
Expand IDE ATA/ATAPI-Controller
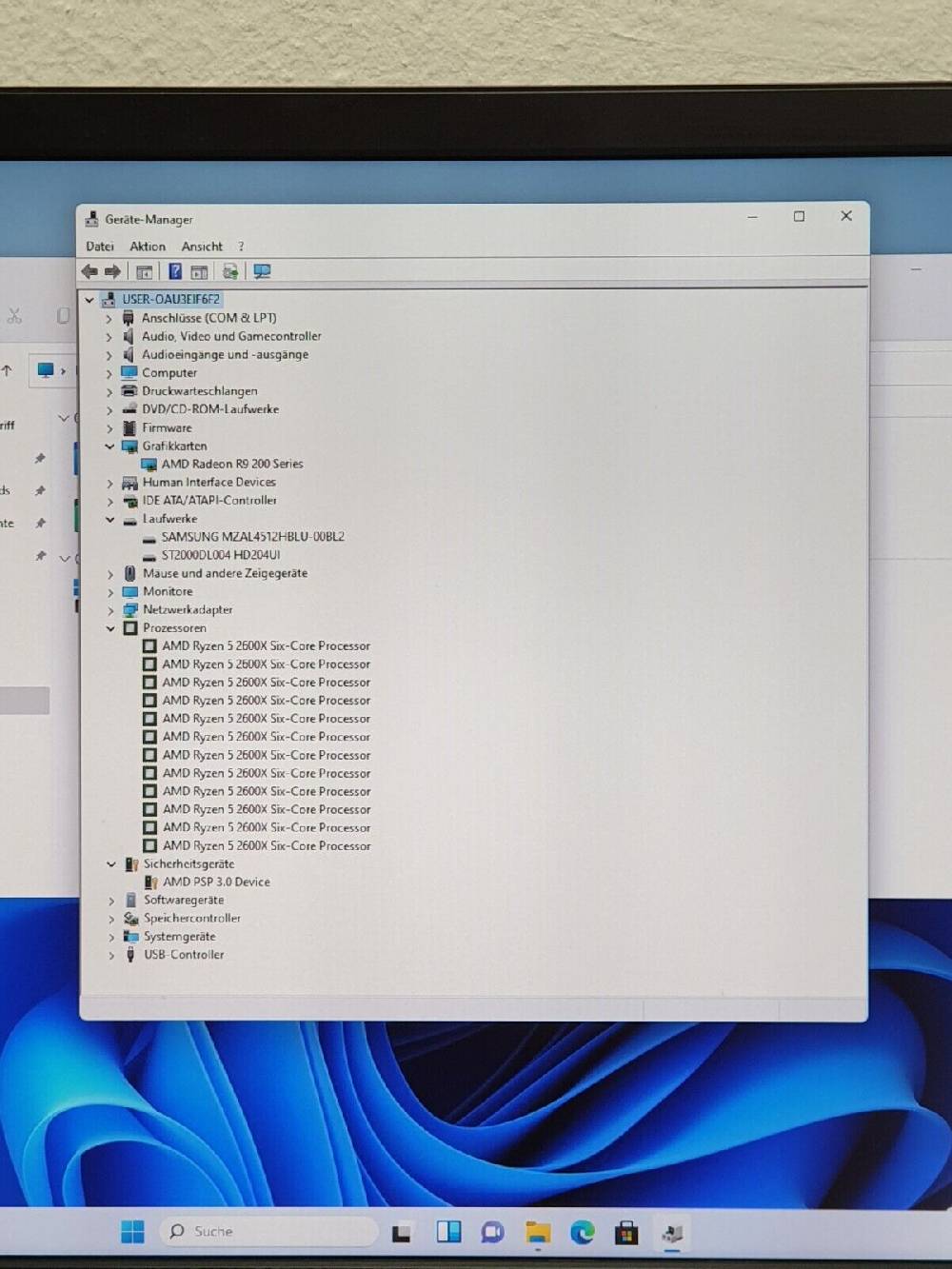[x=109, y=501]
